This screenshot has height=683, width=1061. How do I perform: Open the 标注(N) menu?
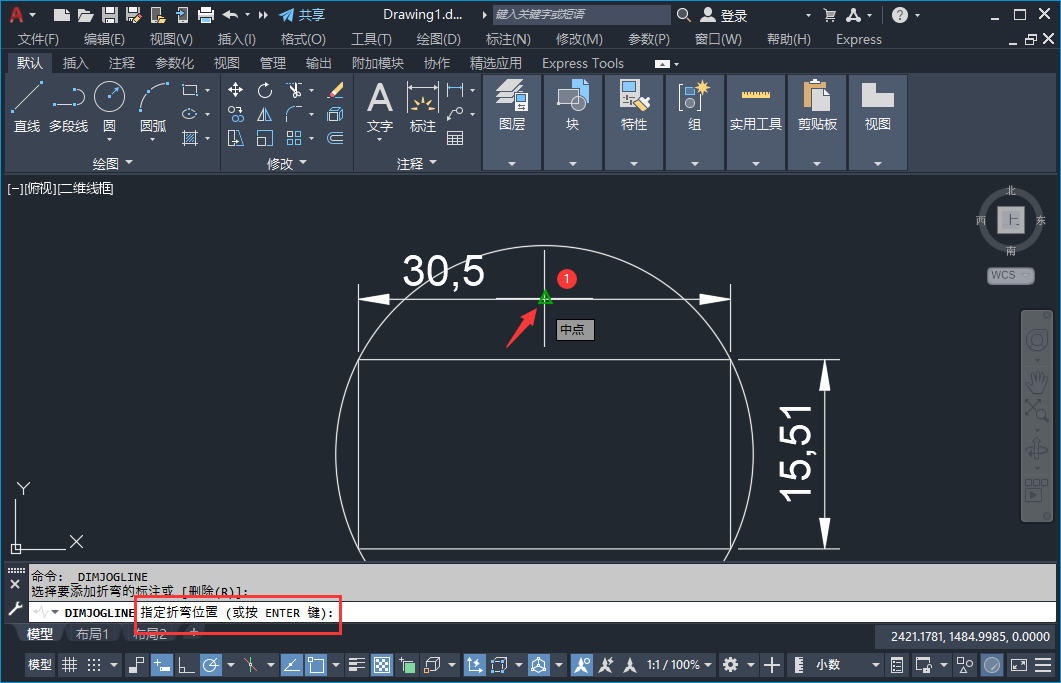pos(508,39)
